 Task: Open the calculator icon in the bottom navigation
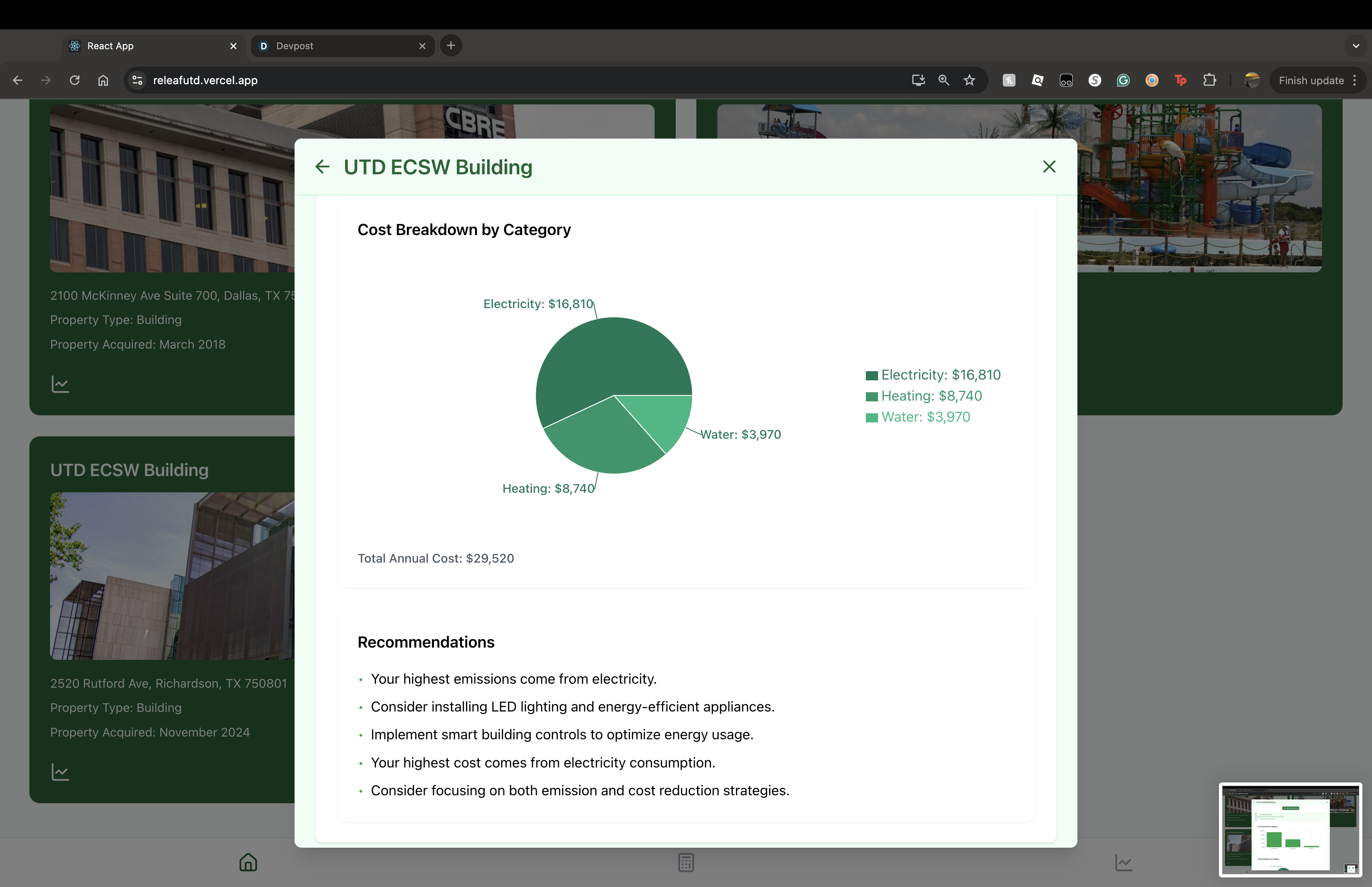click(686, 862)
